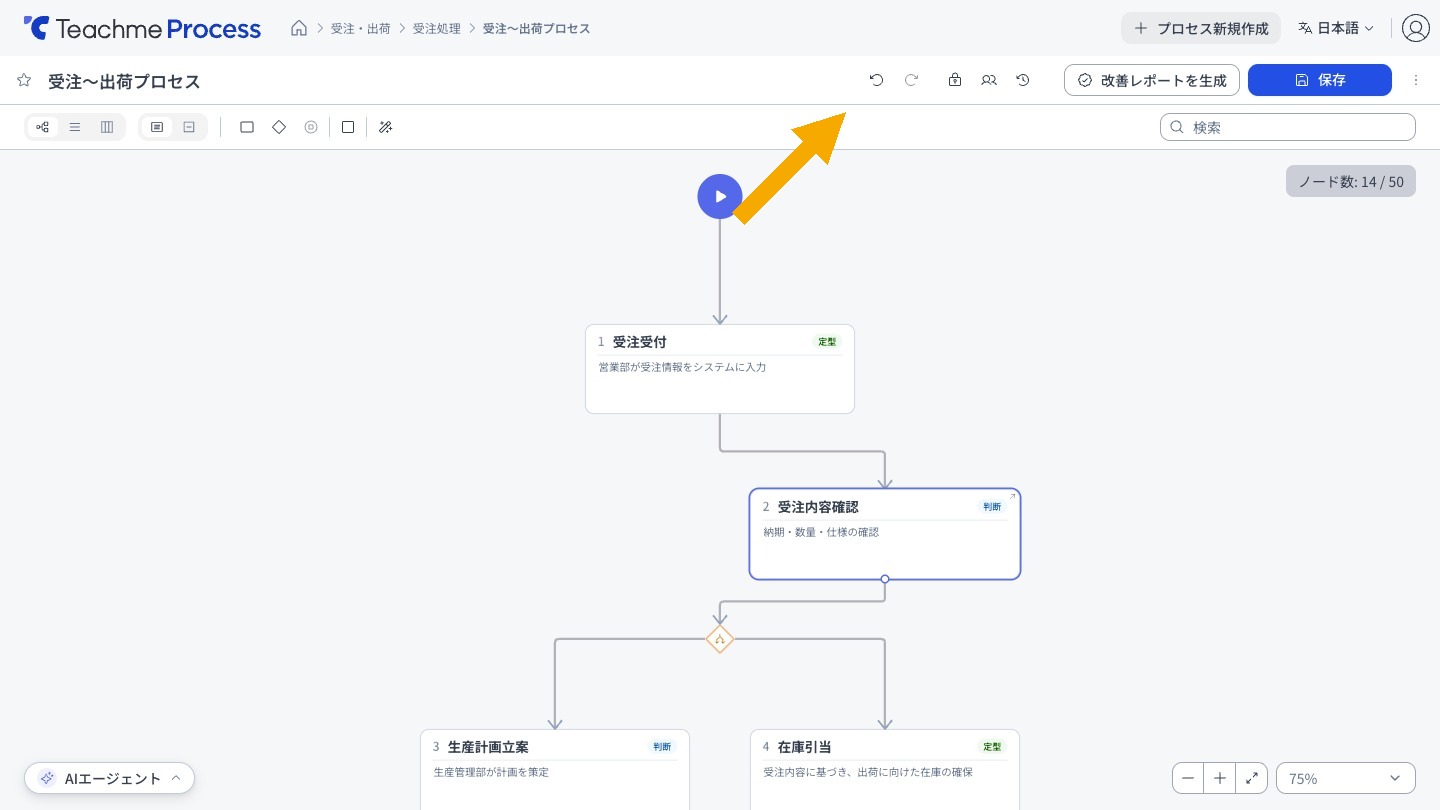
Task: Open the 75% zoom level dropdown
Action: tap(1346, 778)
